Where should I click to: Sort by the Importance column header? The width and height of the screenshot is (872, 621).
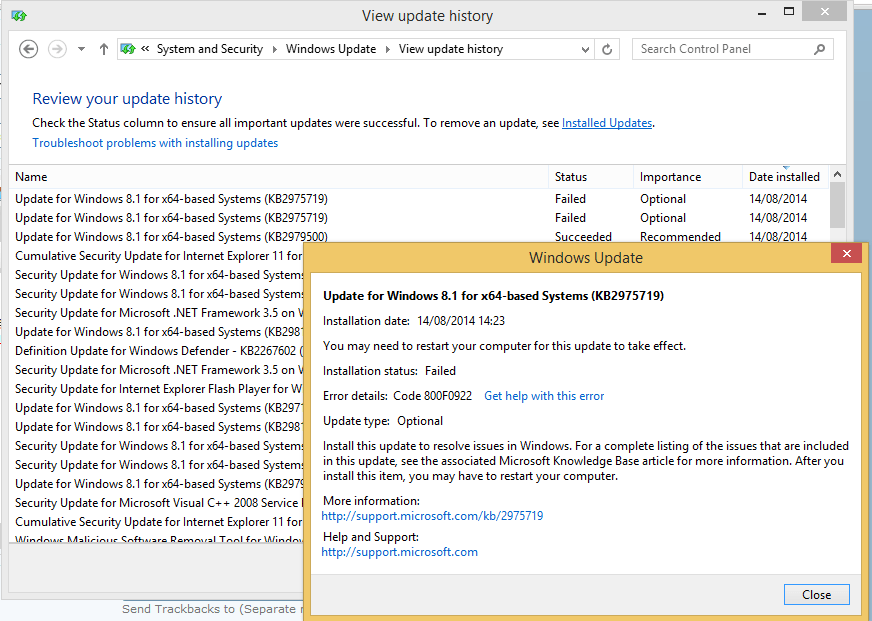click(687, 177)
